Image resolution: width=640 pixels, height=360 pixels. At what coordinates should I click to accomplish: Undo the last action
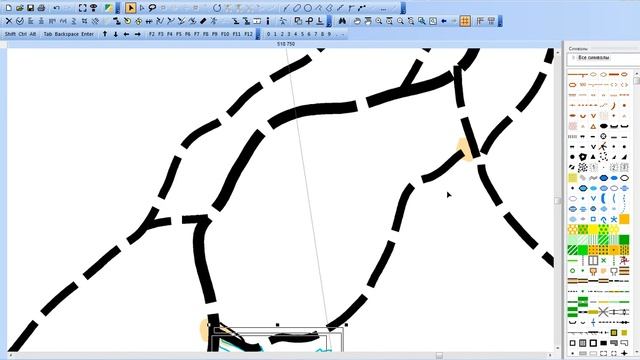(56, 8)
